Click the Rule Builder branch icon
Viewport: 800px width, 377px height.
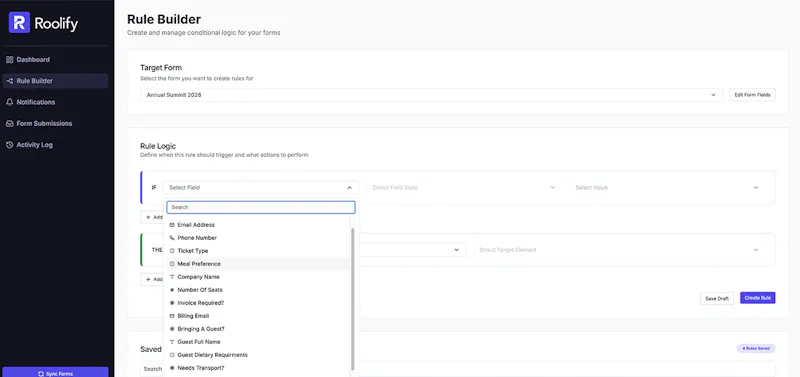coord(9,81)
